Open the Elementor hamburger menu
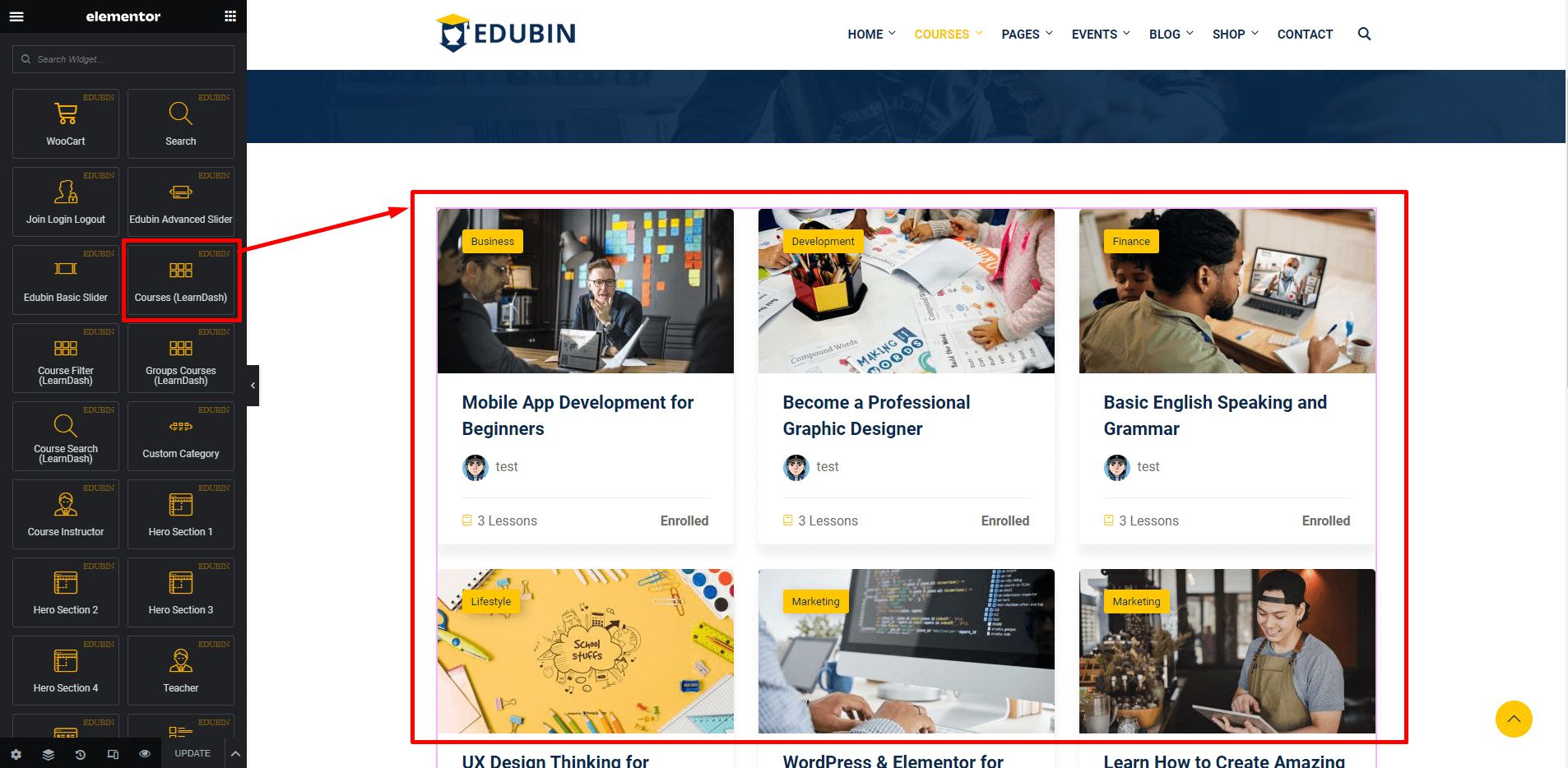This screenshot has height=768, width=1568. [16, 16]
